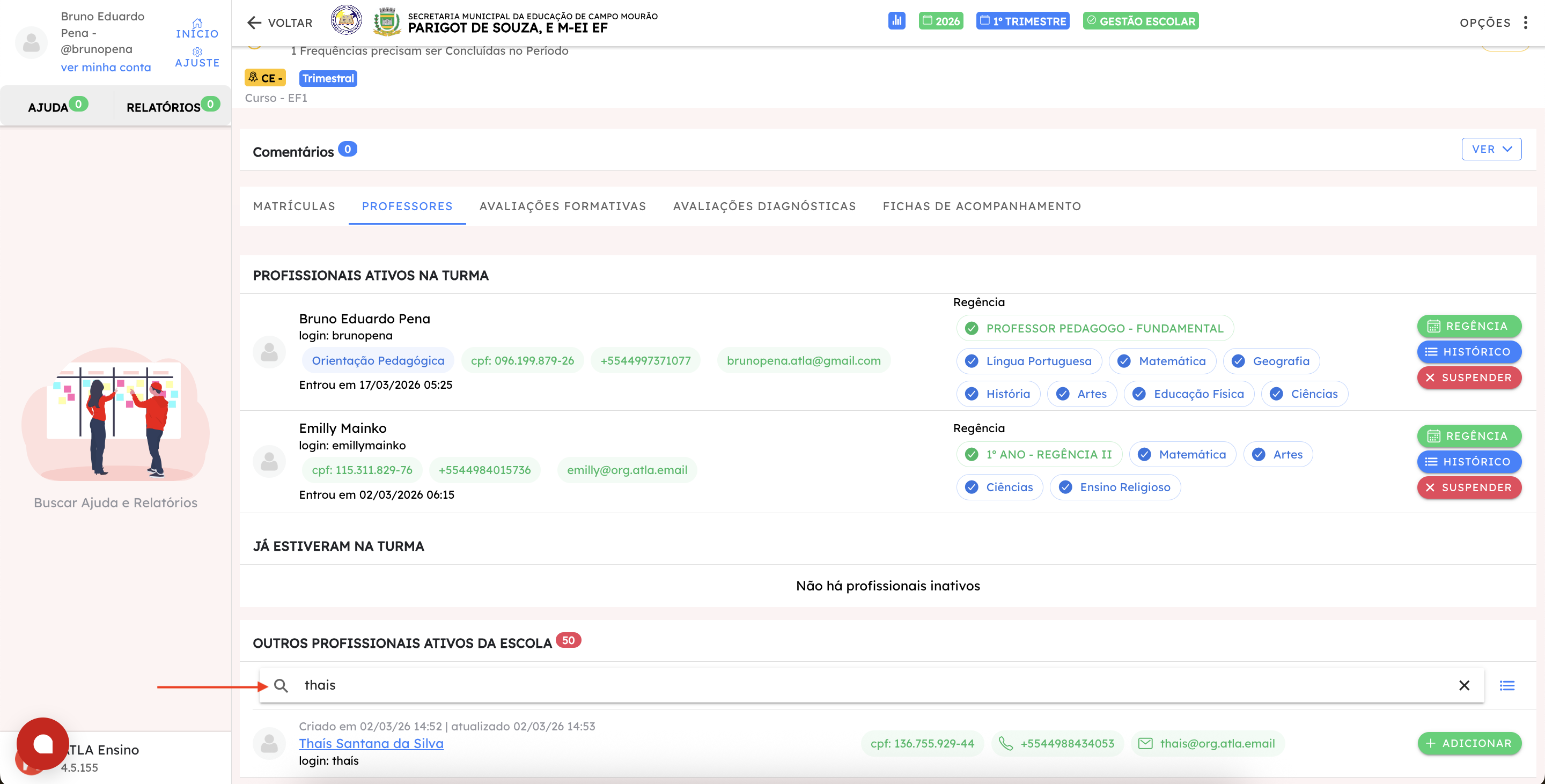Viewport: 1545px width, 784px height.
Task: Click SUSPENDER for Bruno Eduardo Pena
Action: pos(1469,378)
